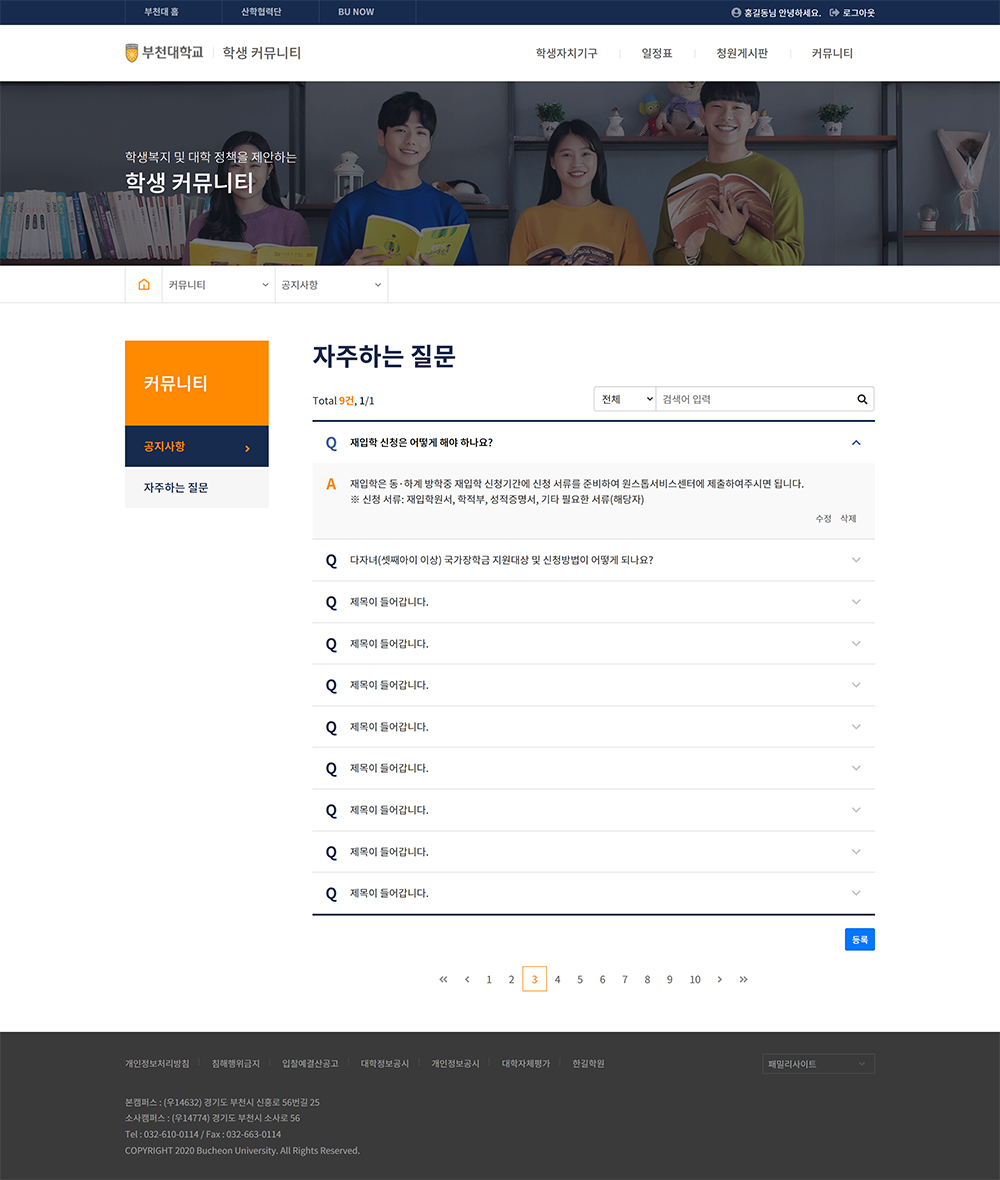Go to page 8
This screenshot has width=1000, height=1180.
tap(647, 979)
